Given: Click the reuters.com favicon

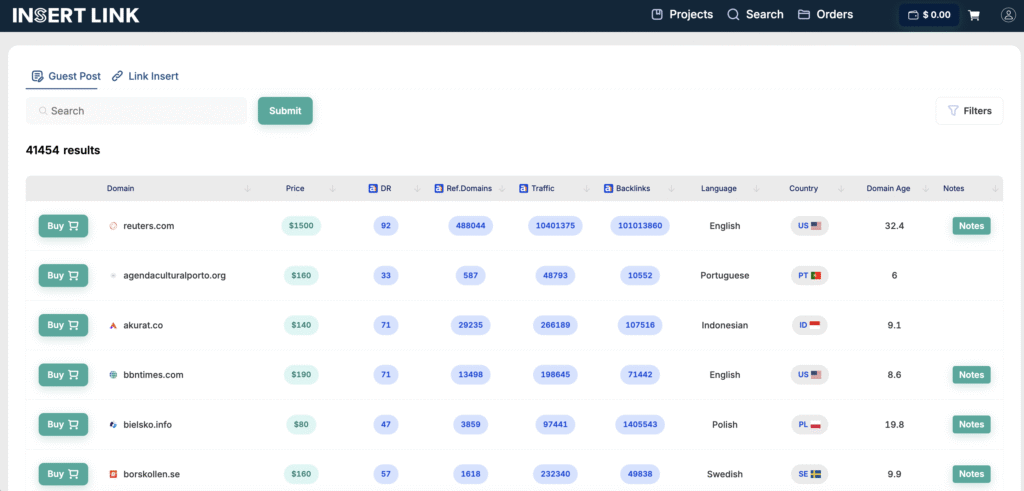Looking at the screenshot, I should click(x=113, y=226).
